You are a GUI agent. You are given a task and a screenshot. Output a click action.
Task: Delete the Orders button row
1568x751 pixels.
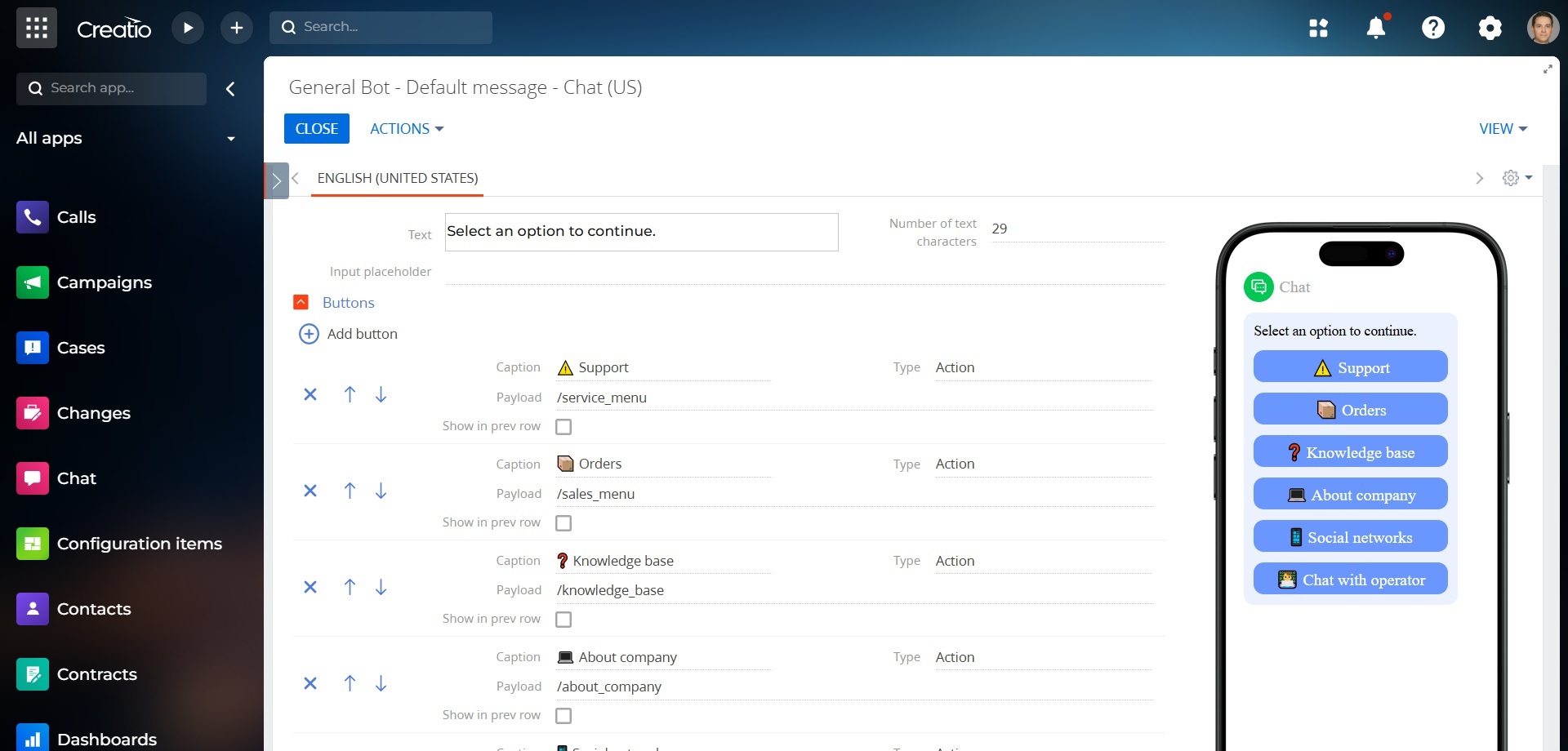pos(310,491)
